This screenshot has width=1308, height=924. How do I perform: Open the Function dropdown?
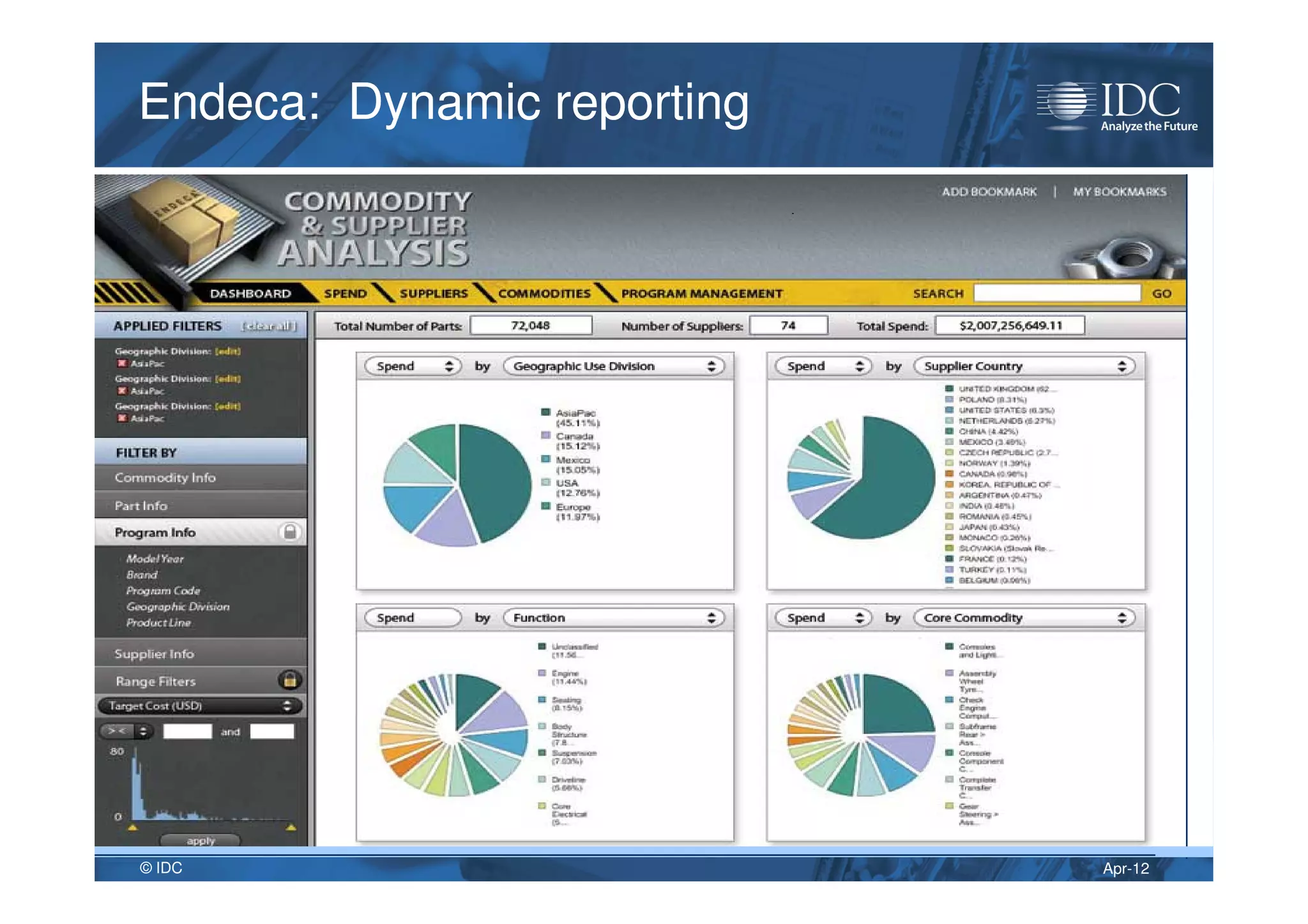coord(614,617)
